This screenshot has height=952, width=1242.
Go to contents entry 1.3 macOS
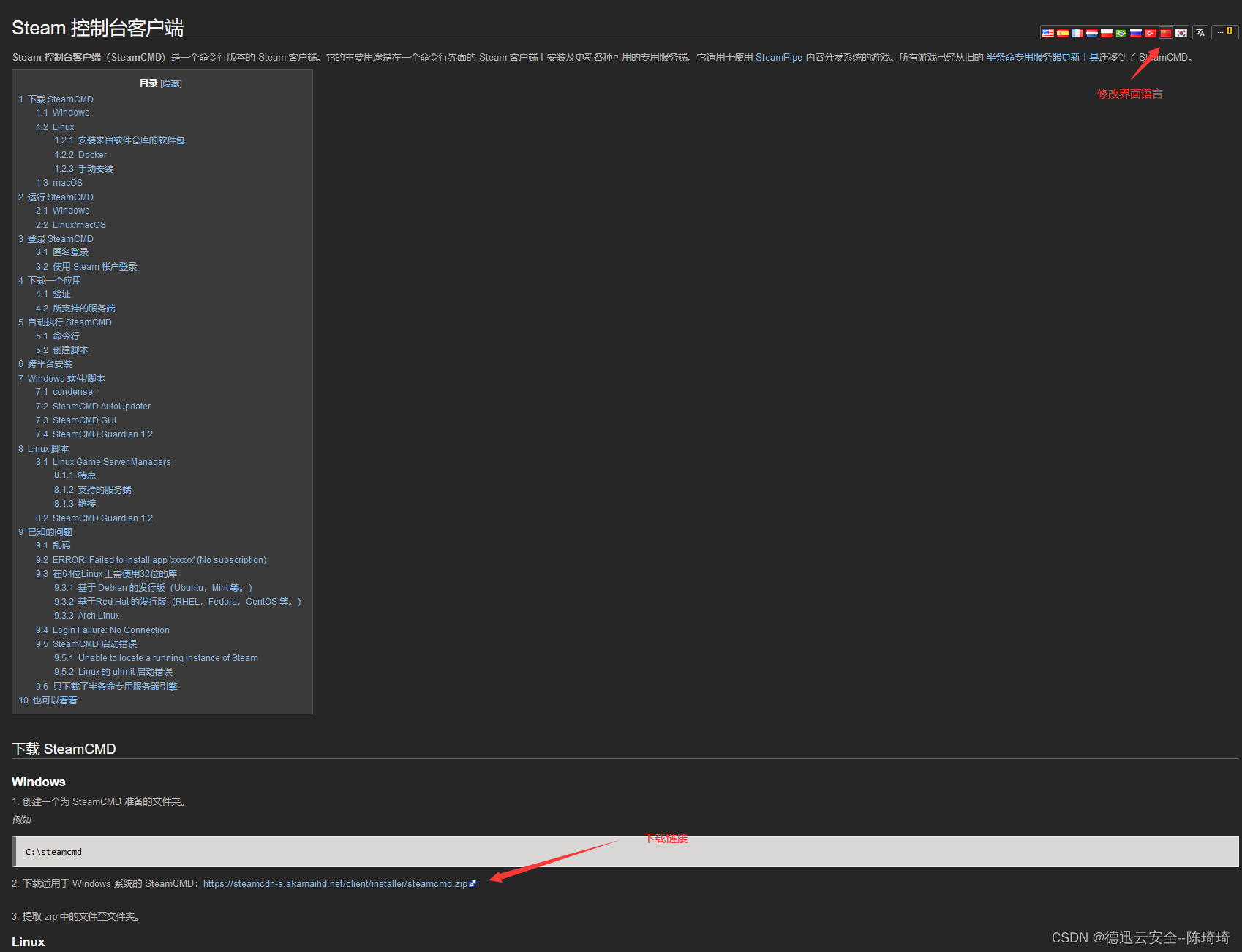pos(59,182)
